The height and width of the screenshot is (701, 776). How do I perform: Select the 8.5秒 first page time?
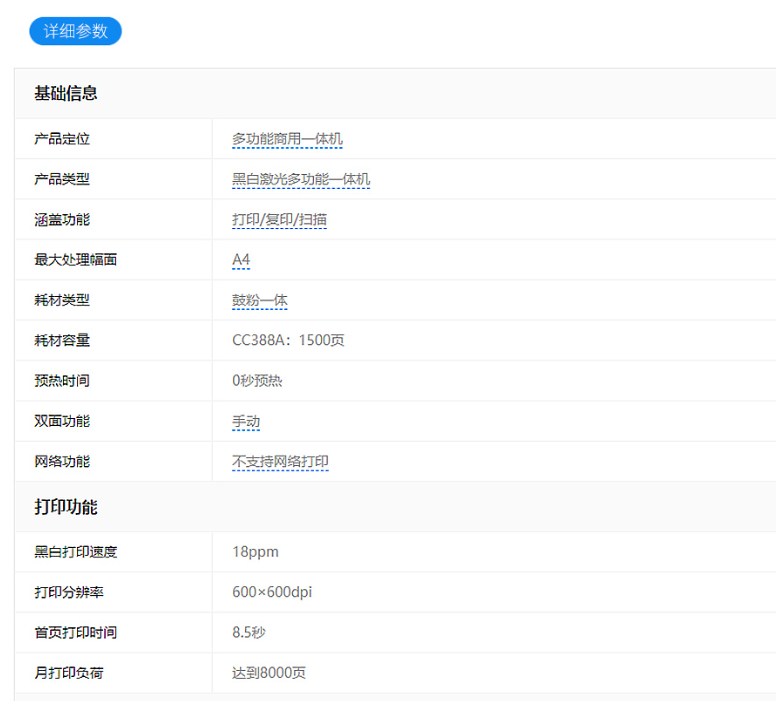pos(248,633)
